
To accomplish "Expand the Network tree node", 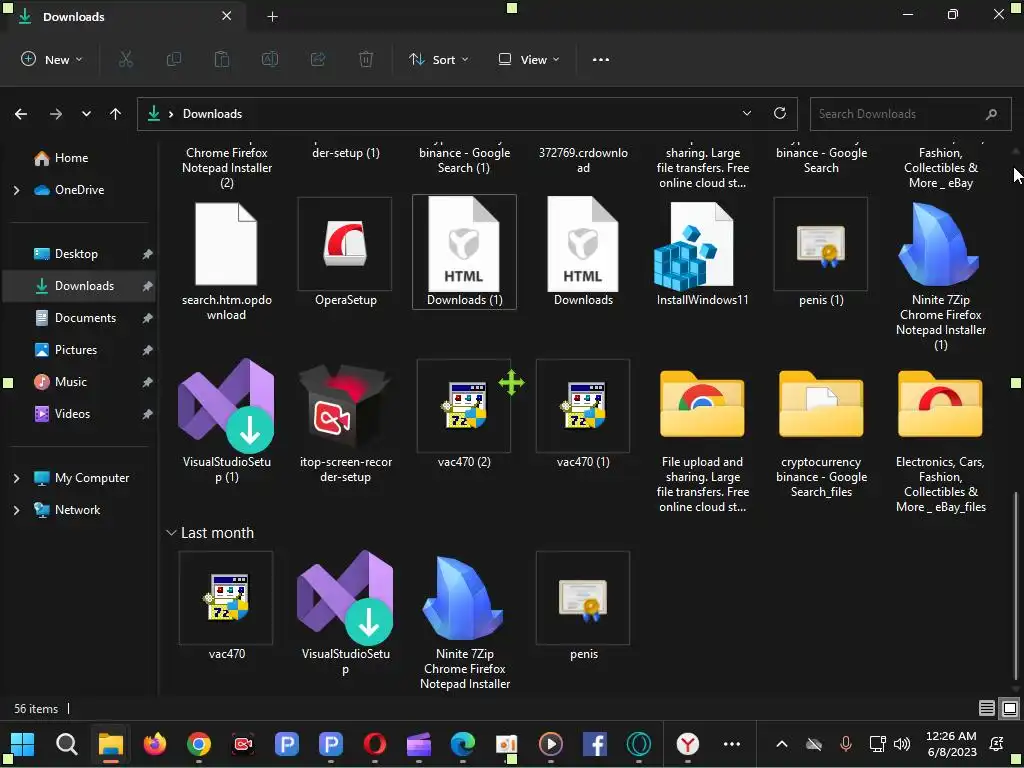I will point(16,510).
